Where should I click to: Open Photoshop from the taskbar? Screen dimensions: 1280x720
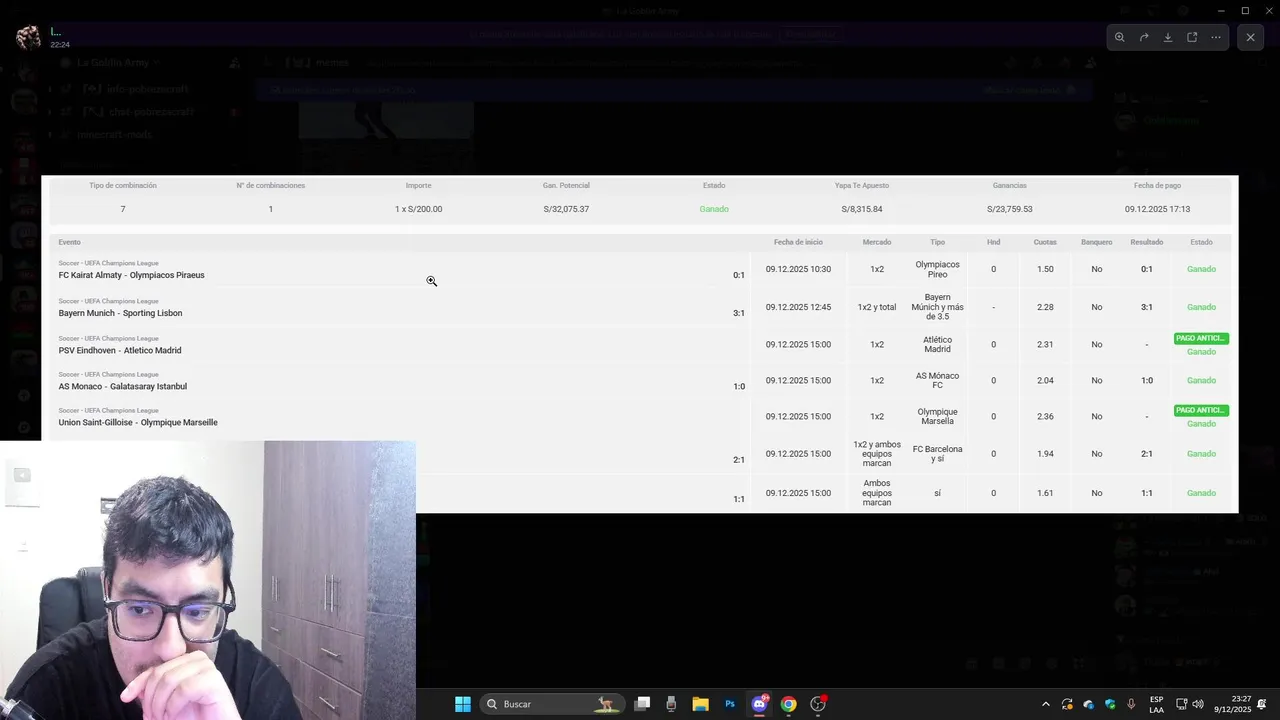pyautogui.click(x=730, y=704)
